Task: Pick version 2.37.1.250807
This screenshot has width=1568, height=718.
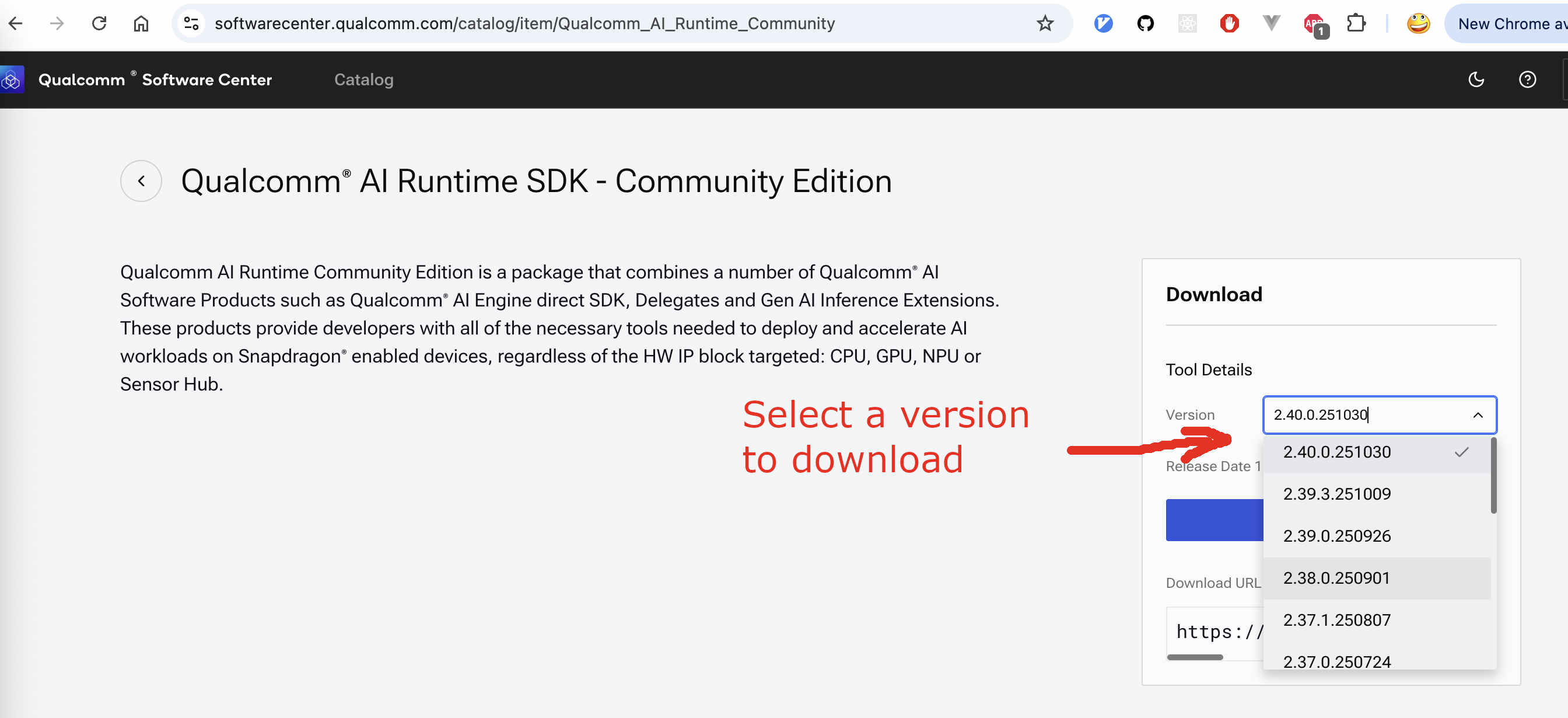Action: [x=1336, y=620]
